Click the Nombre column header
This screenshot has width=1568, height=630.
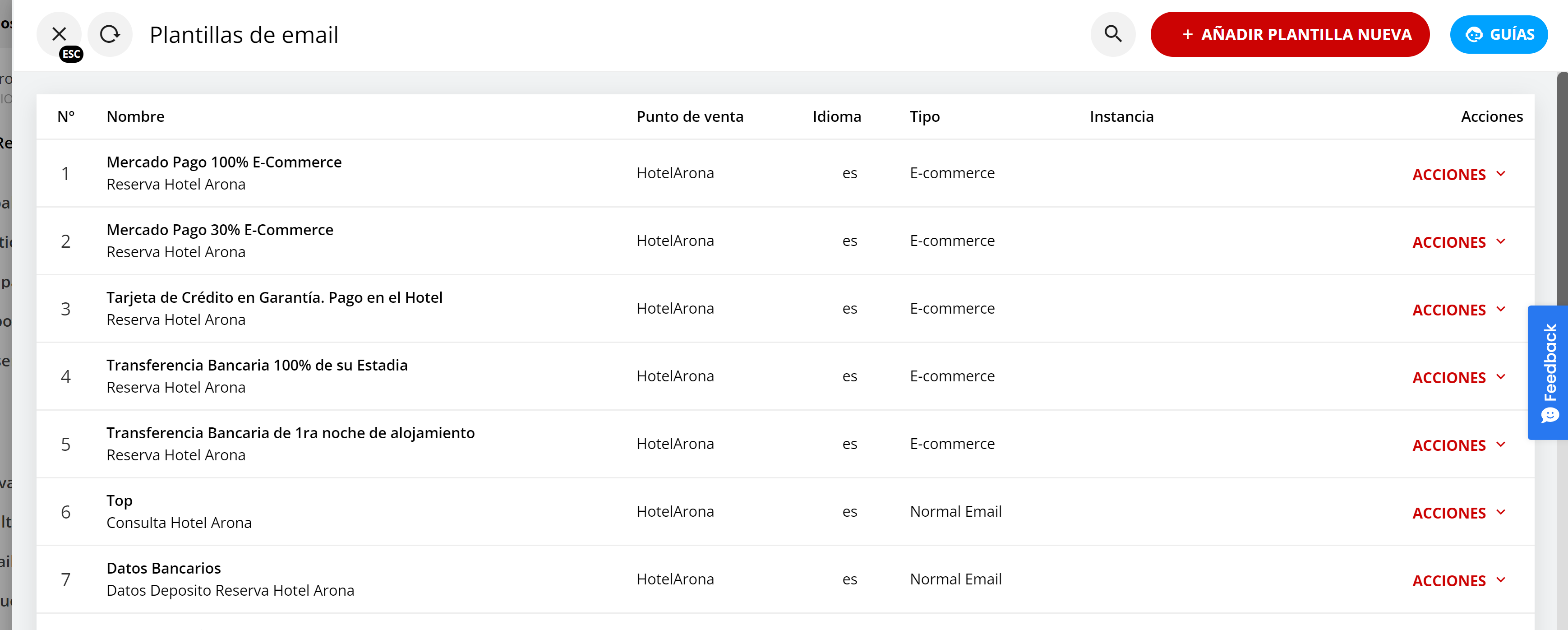click(135, 116)
